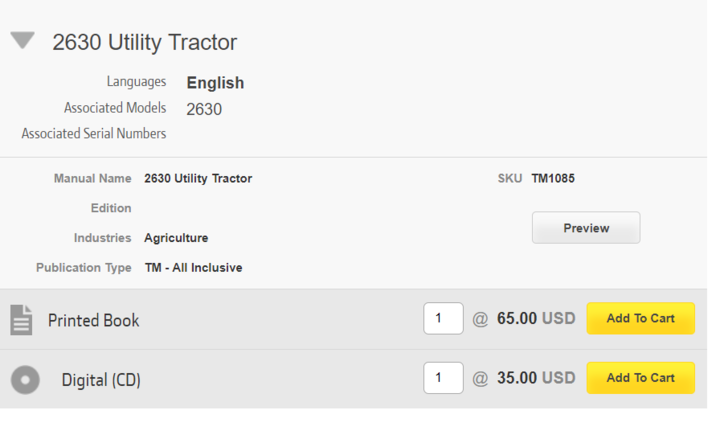Image resolution: width=720 pixels, height=439 pixels.
Task: Click the Agriculture industry value
Action: [176, 238]
